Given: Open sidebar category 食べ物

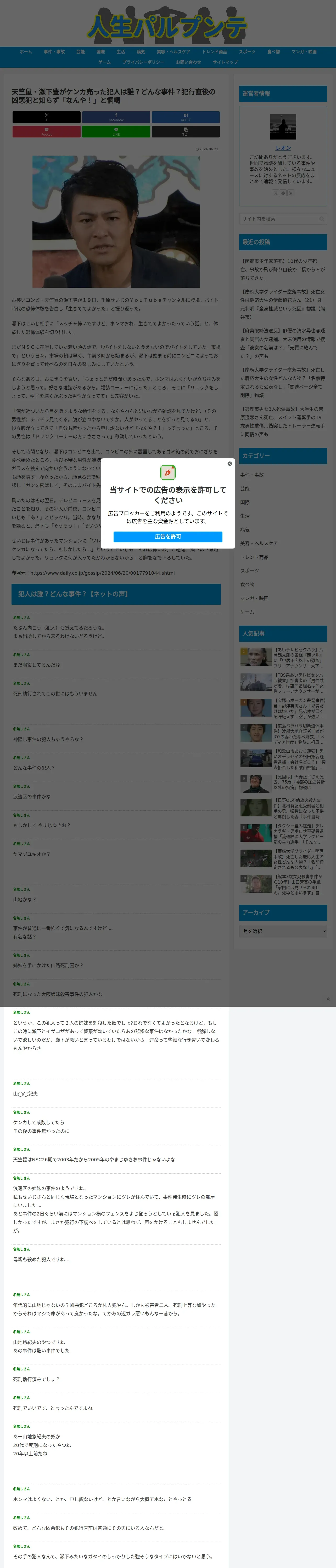Looking at the screenshot, I should [x=247, y=584].
